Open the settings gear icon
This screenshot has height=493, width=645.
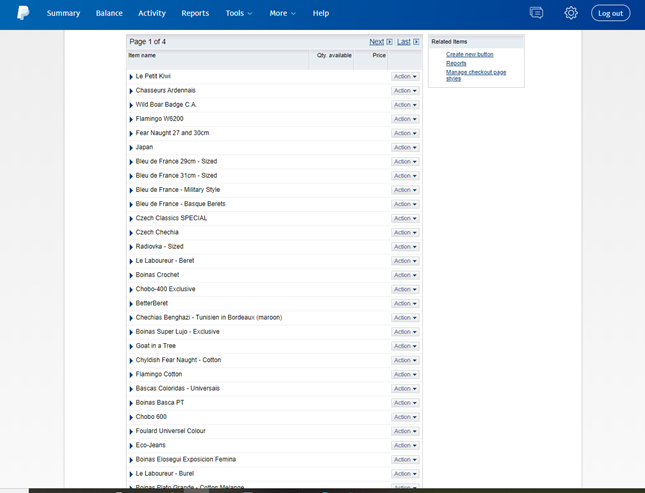(x=571, y=13)
